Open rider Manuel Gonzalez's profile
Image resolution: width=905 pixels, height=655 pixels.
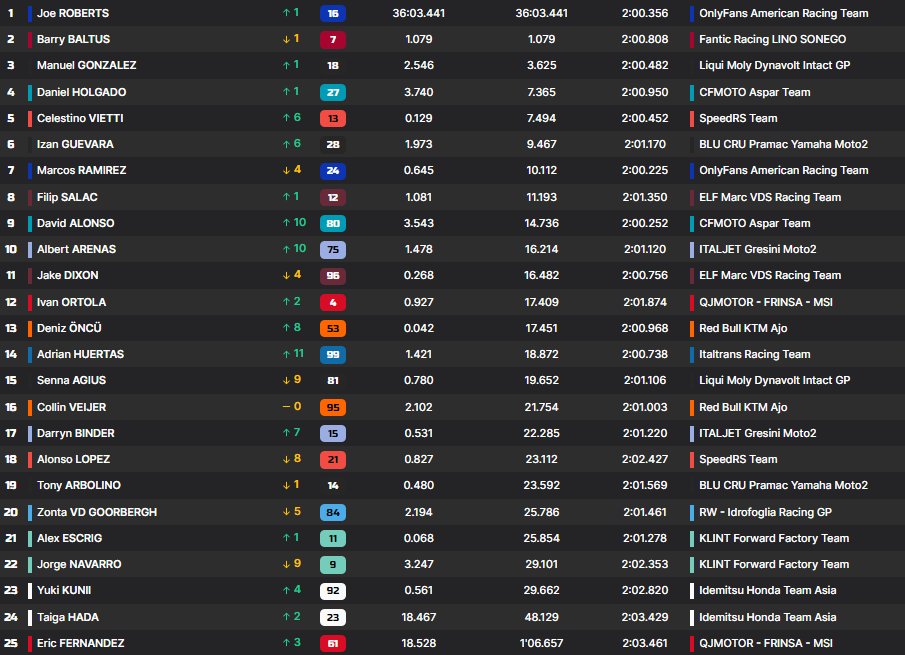86,65
